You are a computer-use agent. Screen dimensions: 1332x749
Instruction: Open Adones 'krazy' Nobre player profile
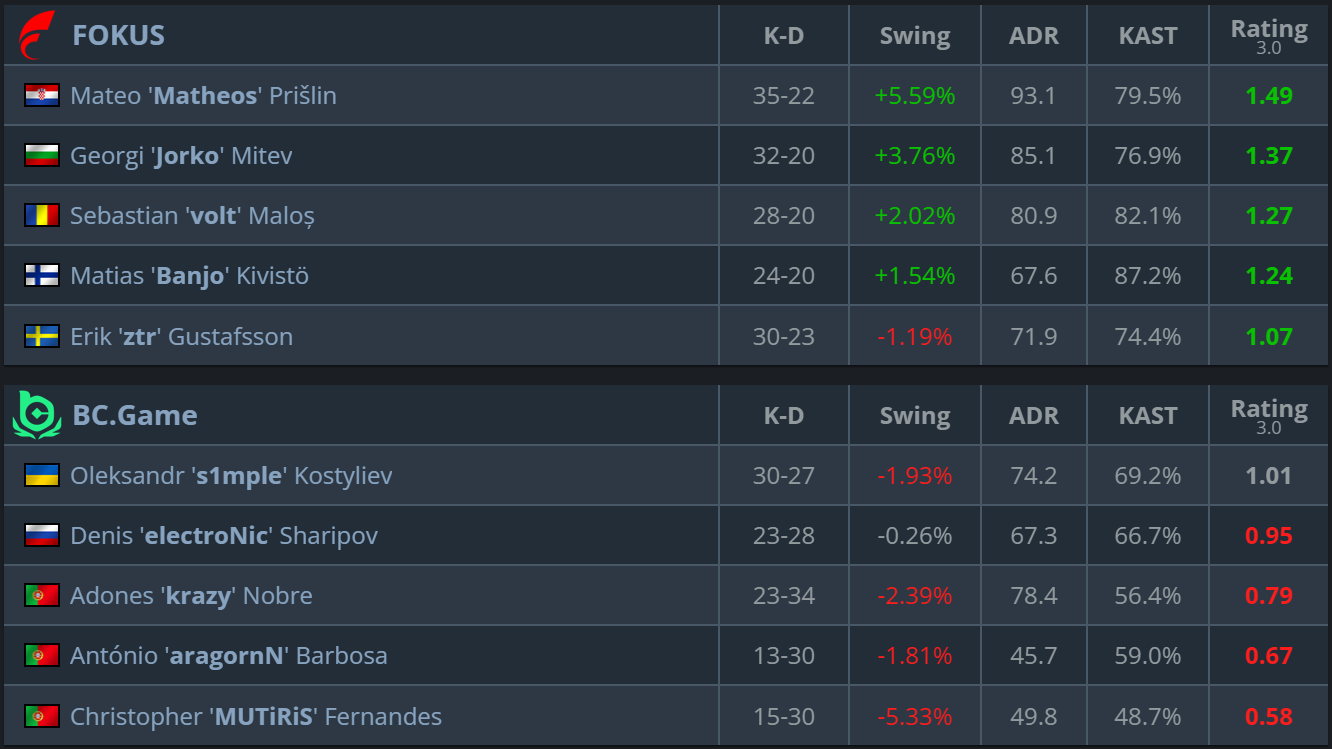(191, 596)
